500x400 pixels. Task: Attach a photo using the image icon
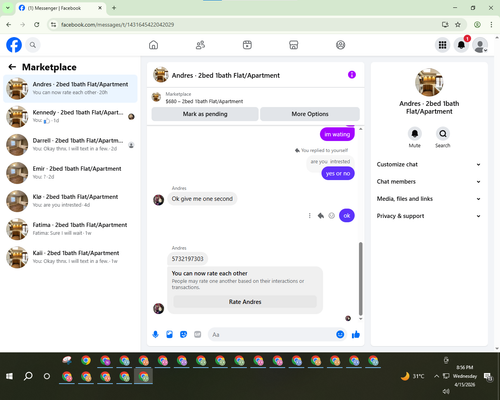(169, 334)
